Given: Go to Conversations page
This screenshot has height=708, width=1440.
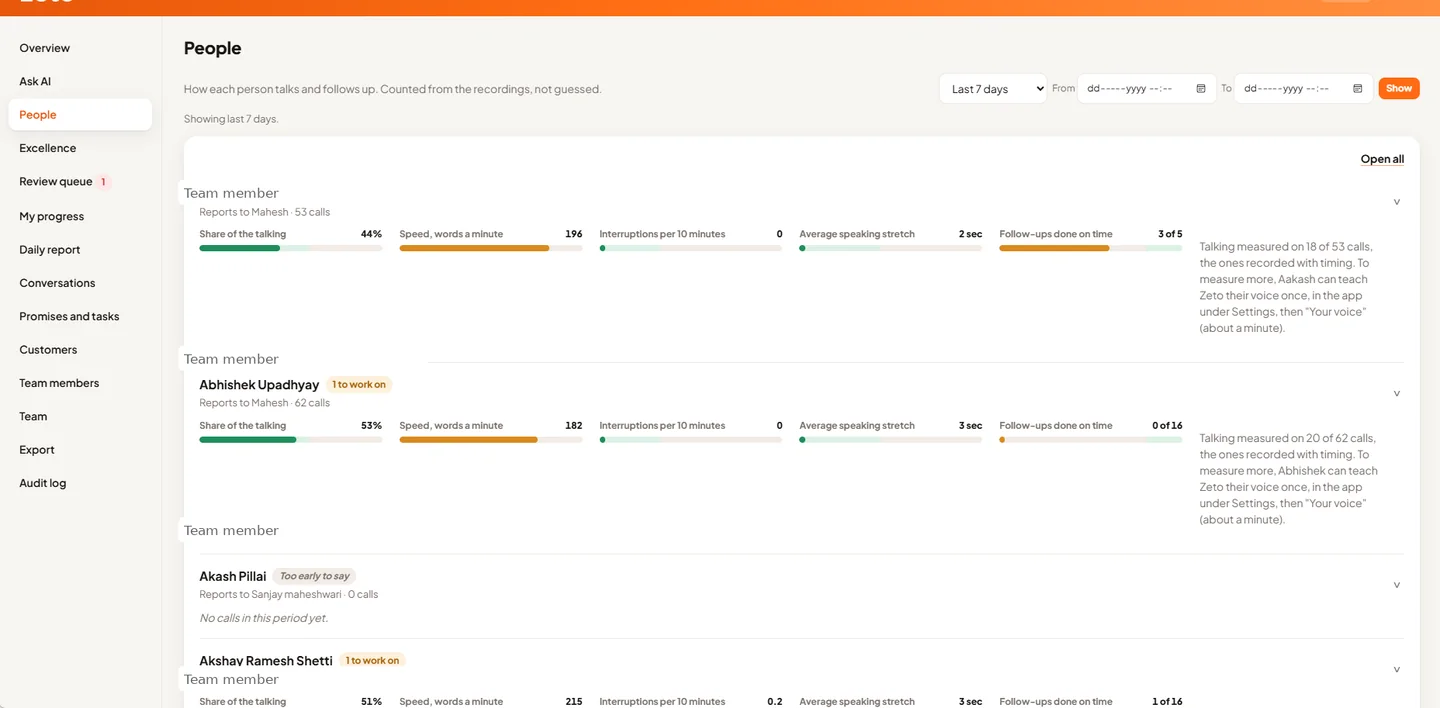Looking at the screenshot, I should pyautogui.click(x=80, y=283).
